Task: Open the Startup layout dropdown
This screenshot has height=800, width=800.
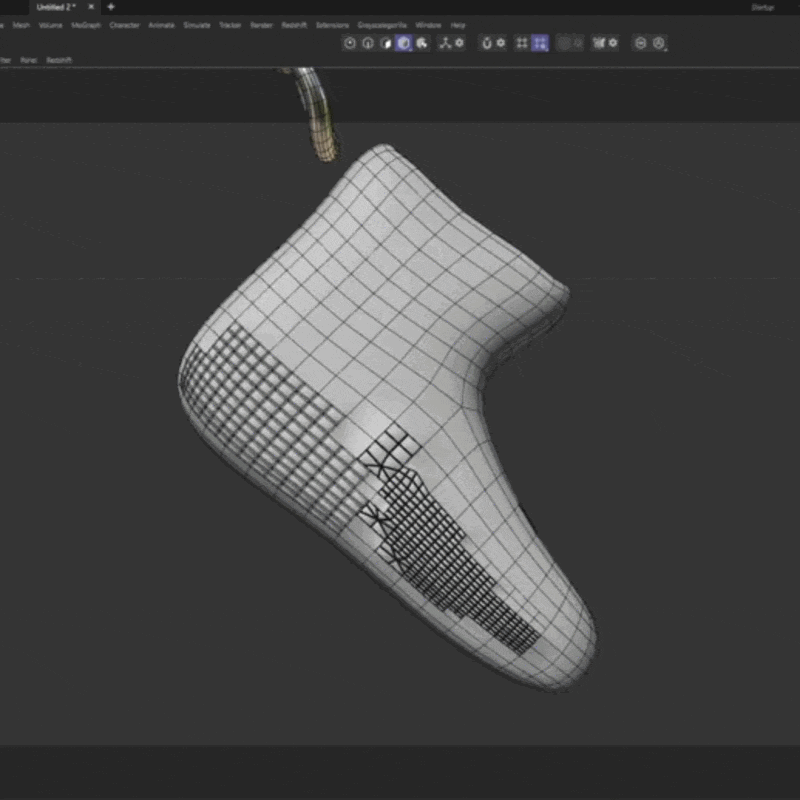Action: click(x=763, y=7)
